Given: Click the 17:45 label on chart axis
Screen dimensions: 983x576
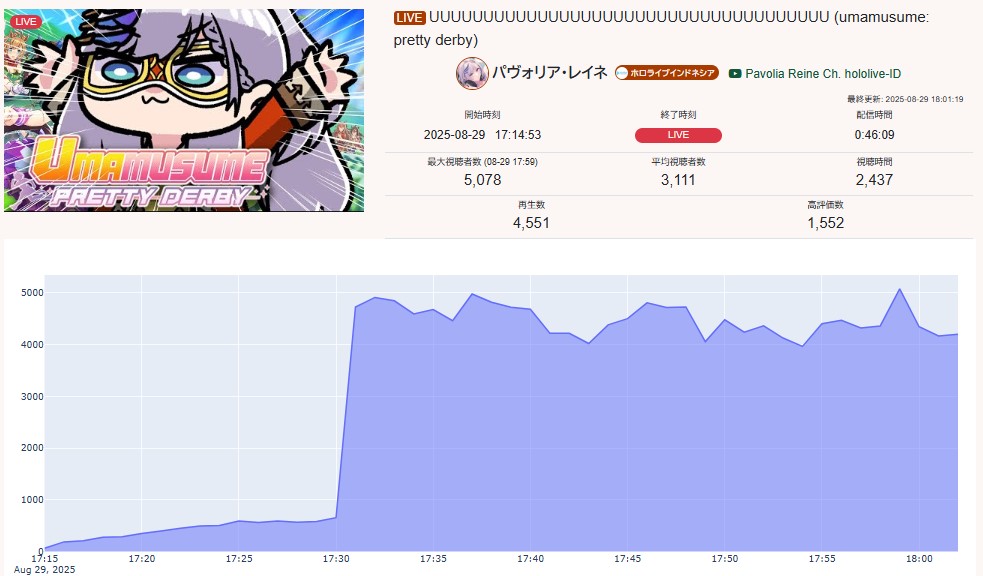Looking at the screenshot, I should pos(628,558).
